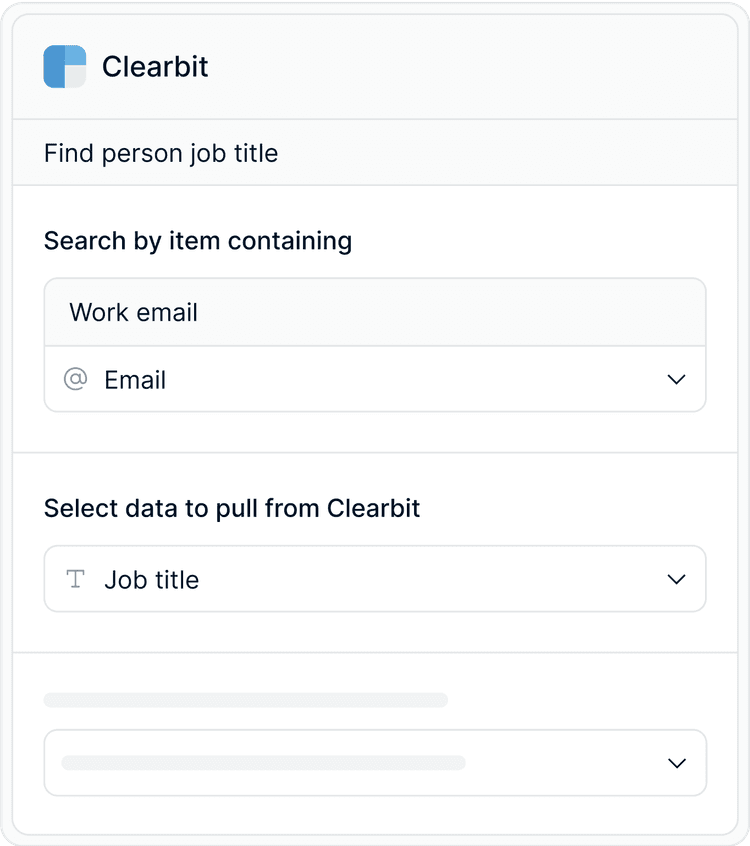Select the Find person job title header

point(375,153)
